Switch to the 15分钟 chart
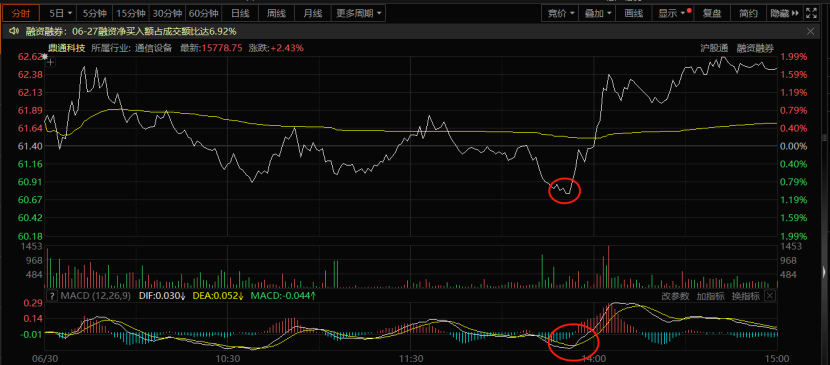Screen dimensions: 830x365 click(130, 13)
